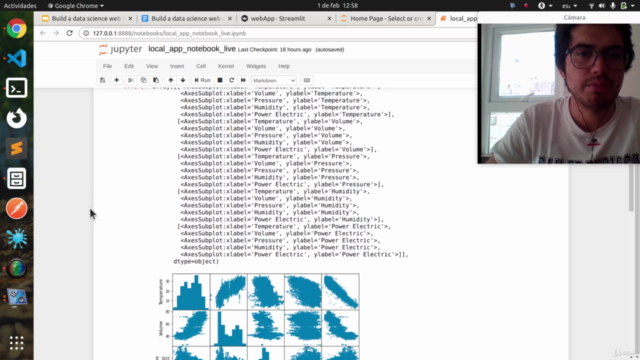Image resolution: width=640 pixels, height=360 pixels.
Task: Focus the Chrome address bar URL
Action: 169,33
